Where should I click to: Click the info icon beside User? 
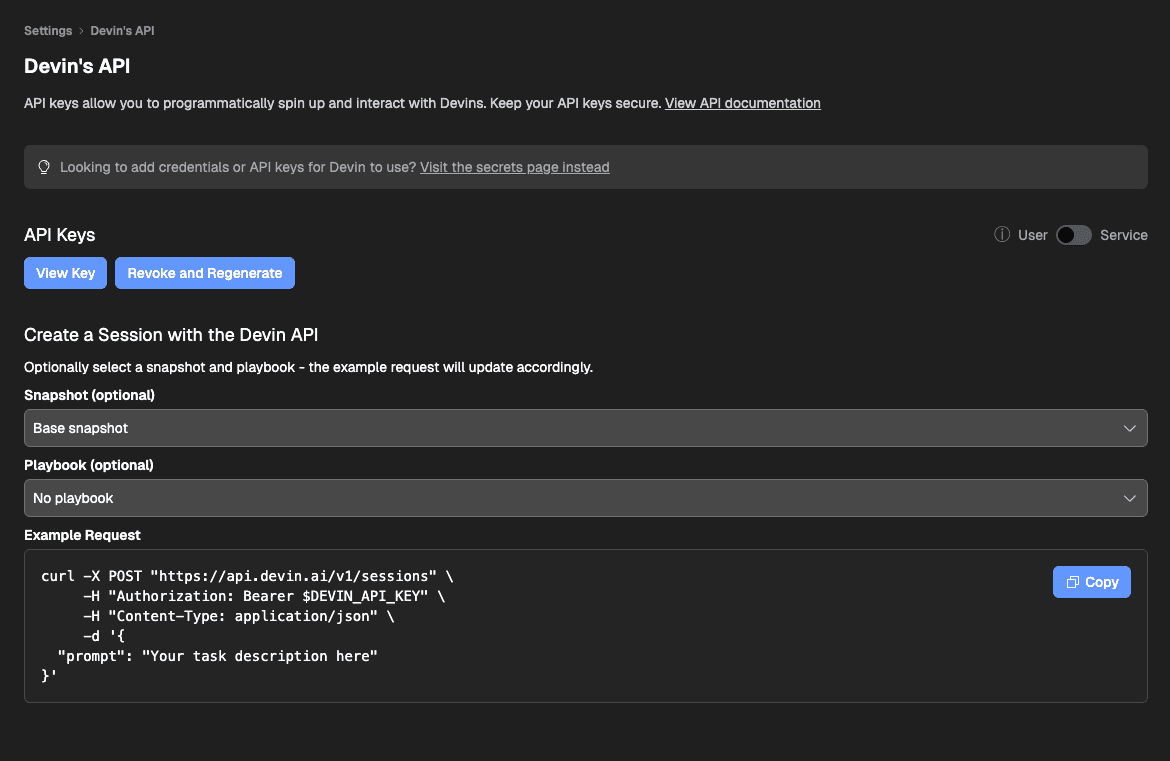pyautogui.click(x=1002, y=235)
